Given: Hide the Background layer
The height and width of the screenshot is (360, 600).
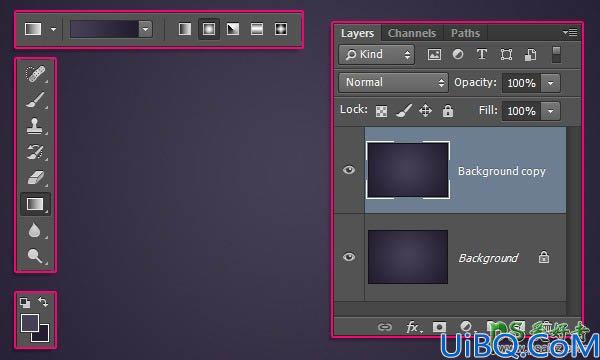Looking at the screenshot, I should point(349,257).
